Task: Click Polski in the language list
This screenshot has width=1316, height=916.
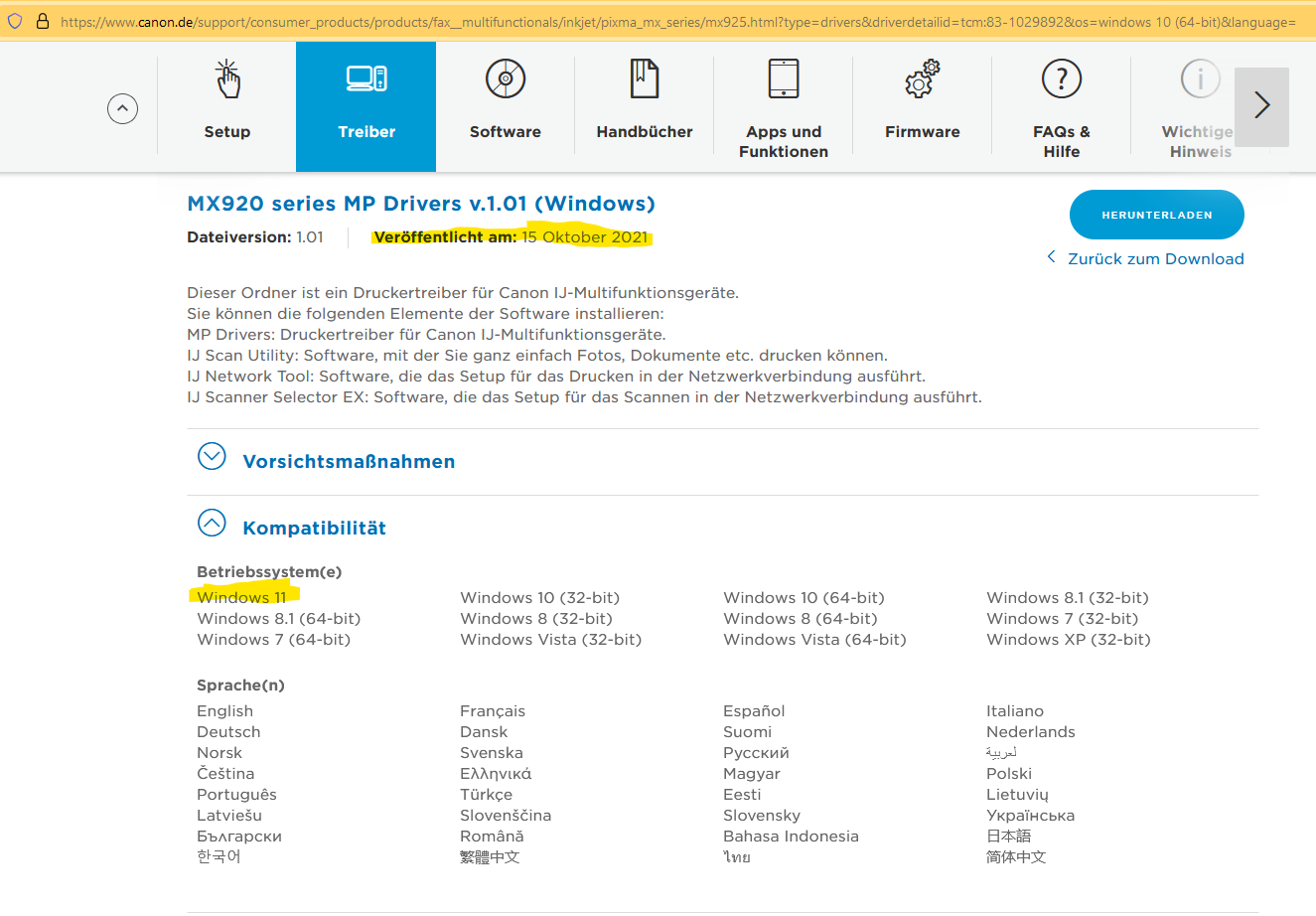Action: pos(1009,774)
